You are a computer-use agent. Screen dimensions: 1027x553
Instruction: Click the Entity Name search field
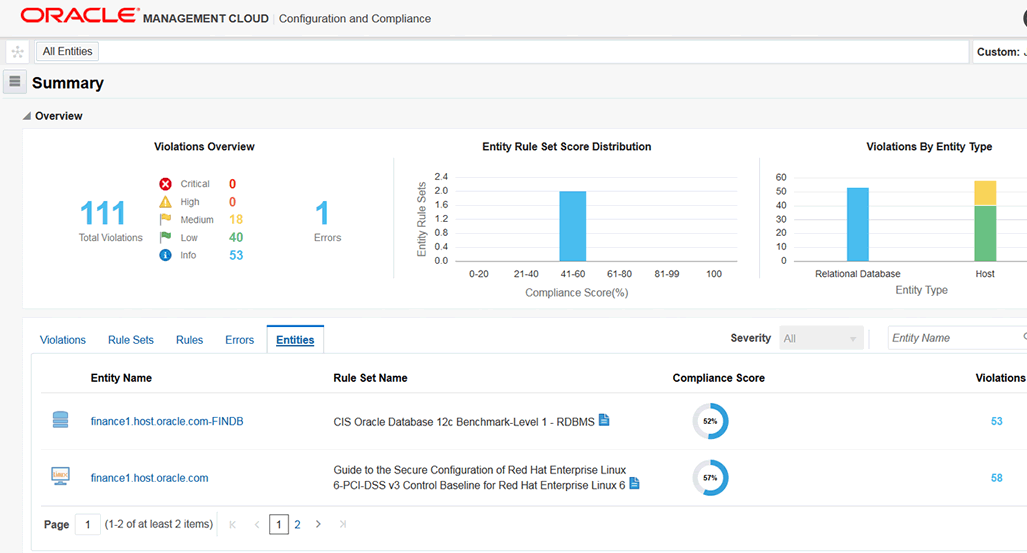(x=957, y=338)
